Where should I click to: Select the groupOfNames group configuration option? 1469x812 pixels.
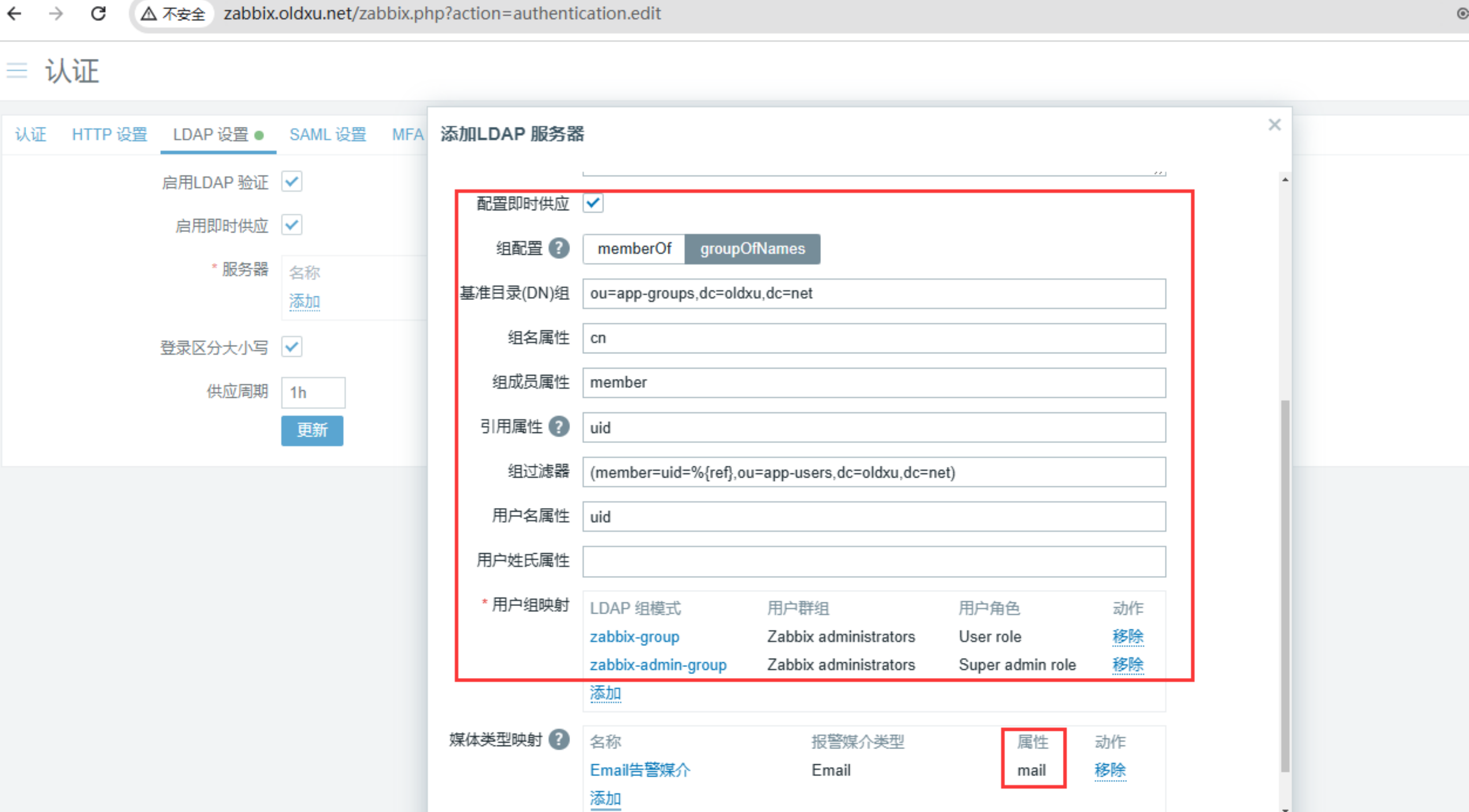pyautogui.click(x=752, y=249)
